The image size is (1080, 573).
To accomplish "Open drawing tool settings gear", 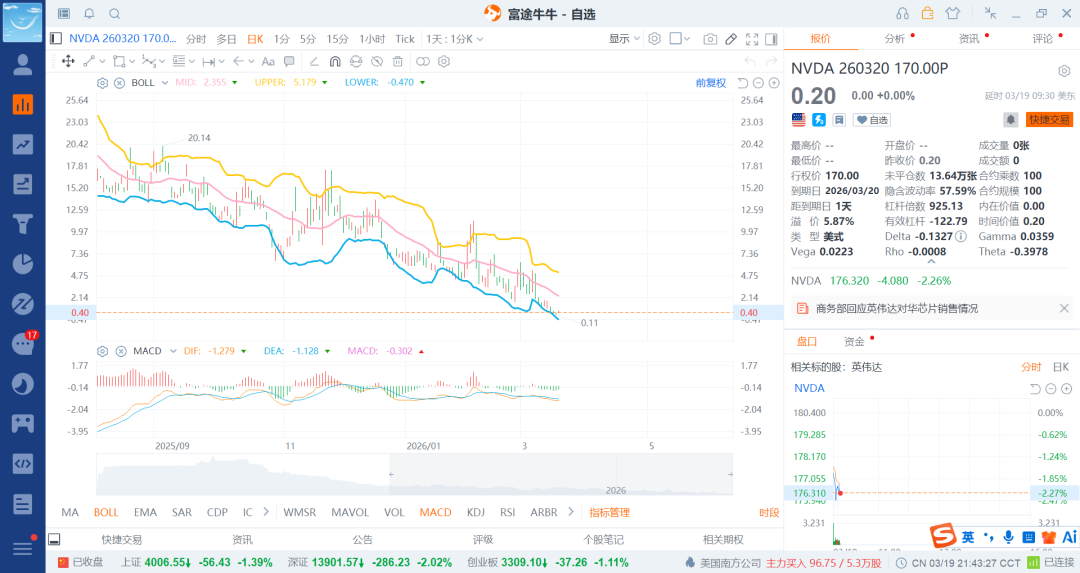I will (x=444, y=61).
